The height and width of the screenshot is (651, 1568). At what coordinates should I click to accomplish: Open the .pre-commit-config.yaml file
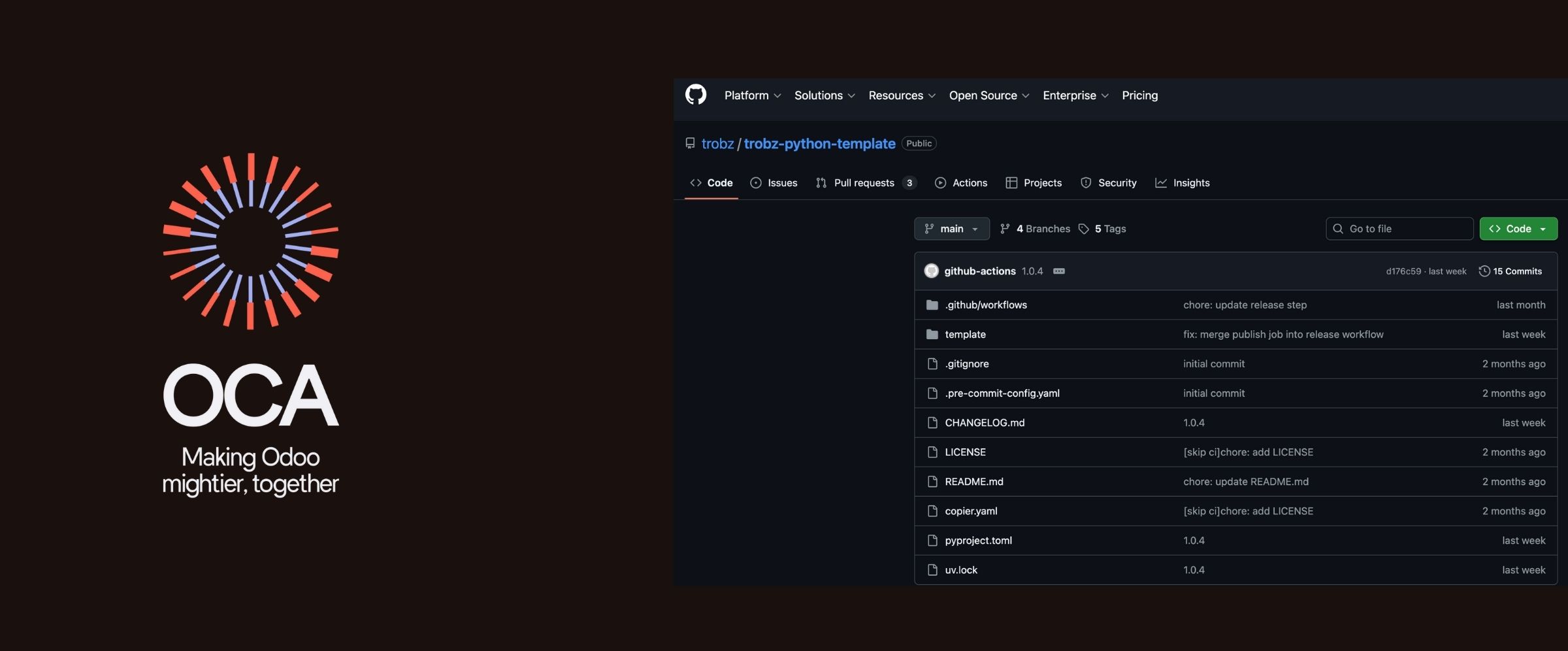tap(1002, 393)
